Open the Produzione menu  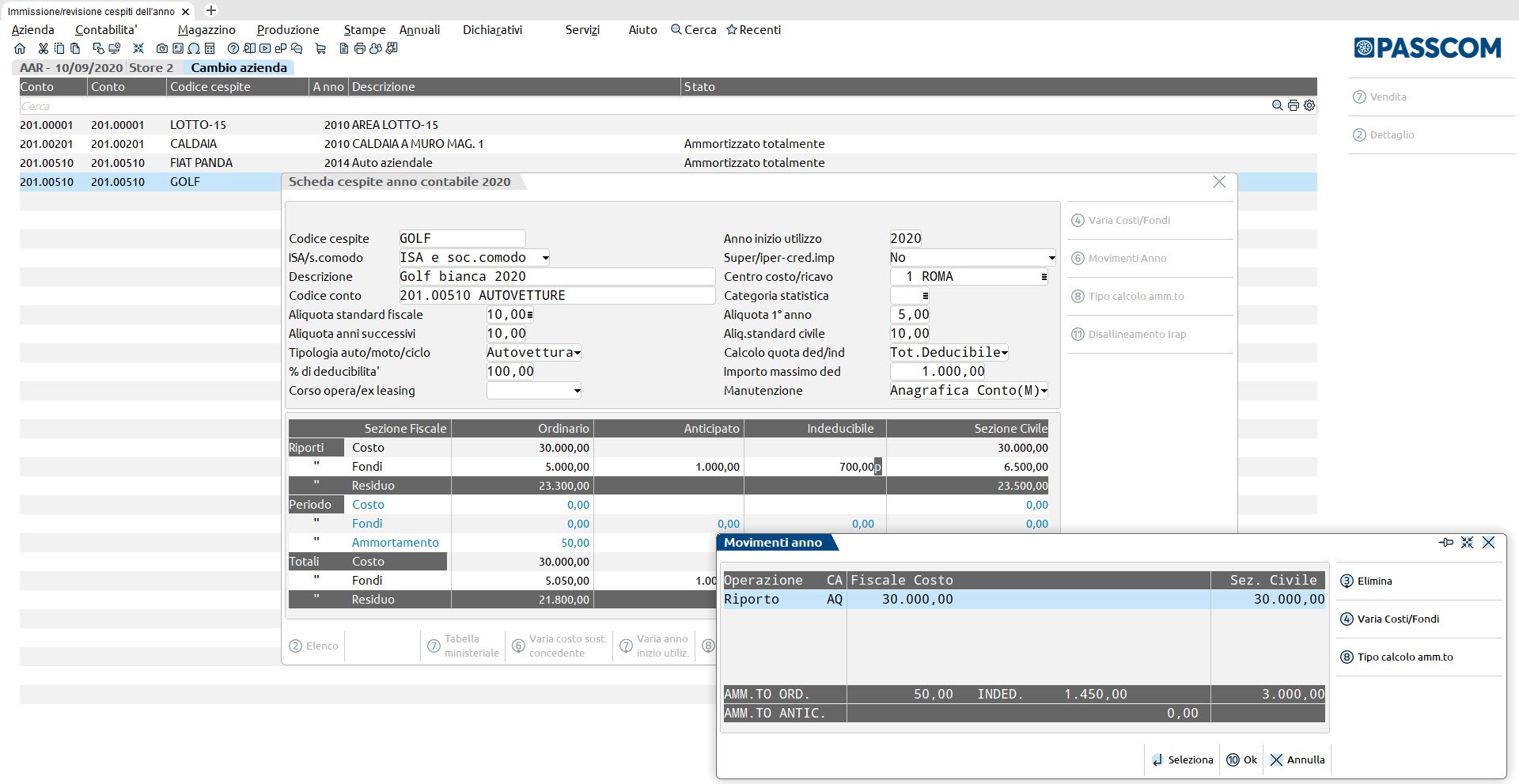(x=288, y=30)
